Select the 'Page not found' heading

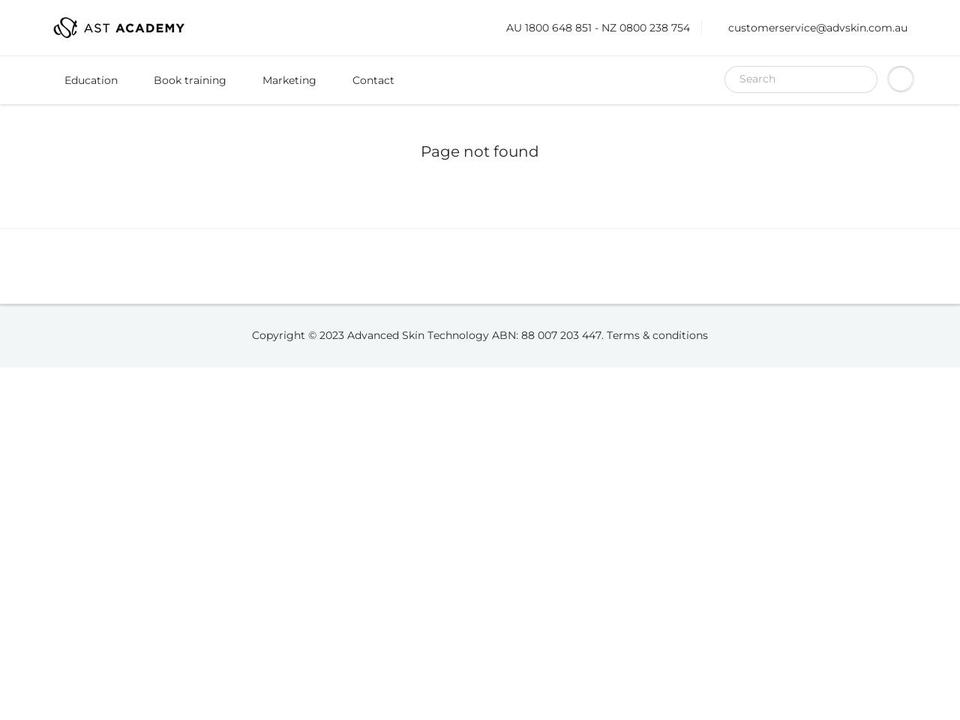(479, 151)
